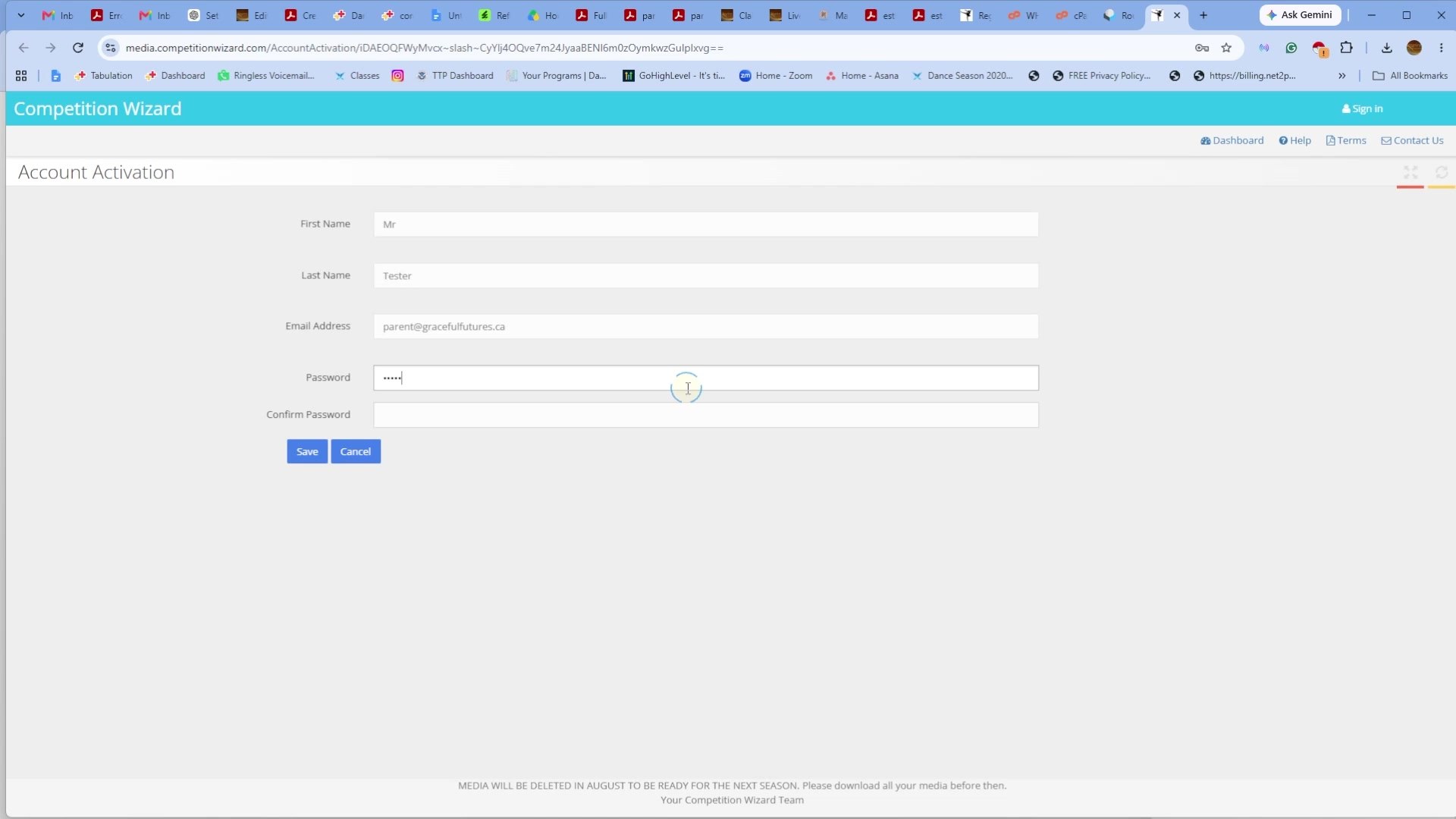Go back with browser back arrow
The width and height of the screenshot is (1456, 819).
24,48
